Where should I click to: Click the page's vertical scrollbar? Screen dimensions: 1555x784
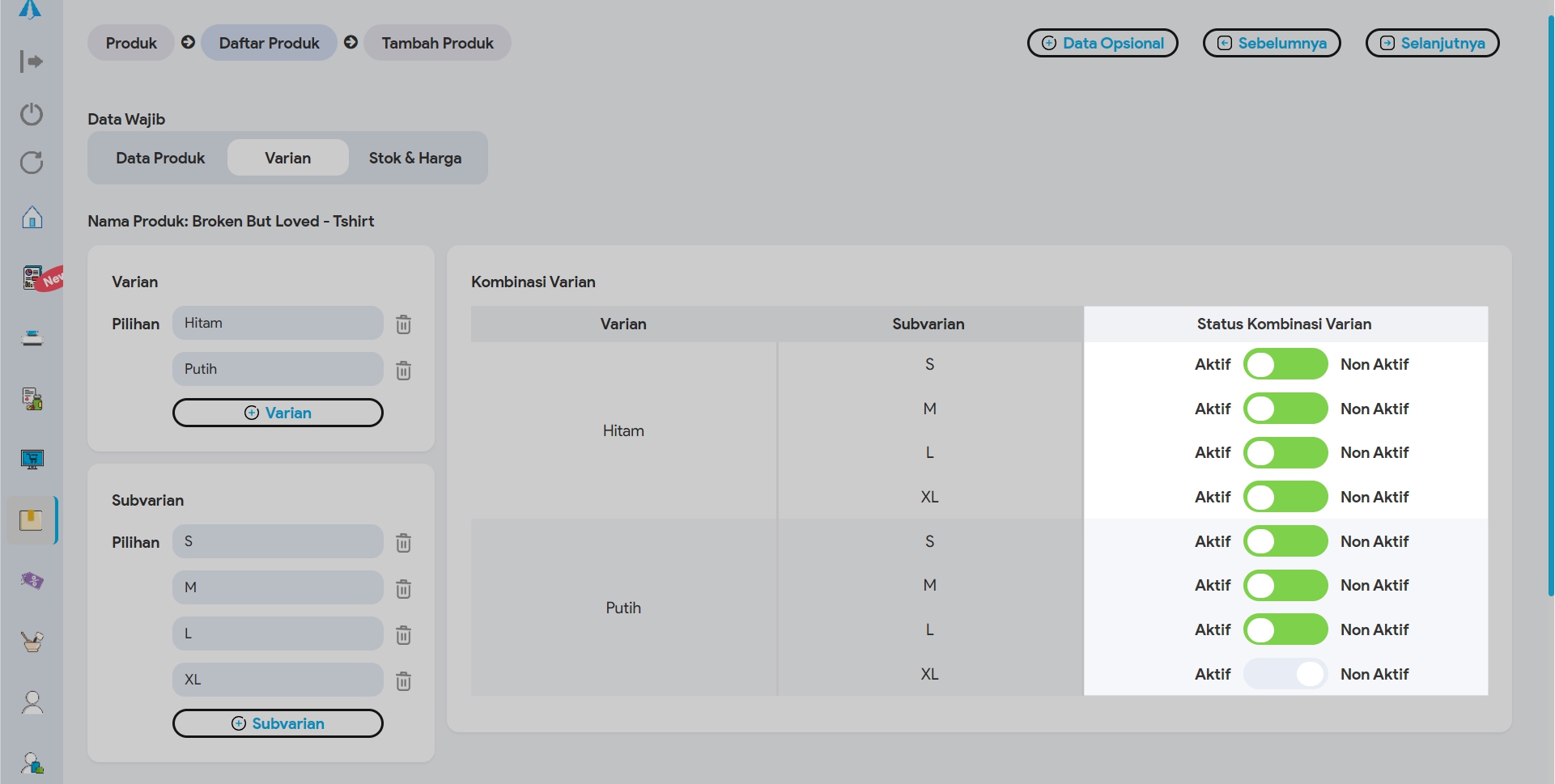pyautogui.click(x=1550, y=307)
